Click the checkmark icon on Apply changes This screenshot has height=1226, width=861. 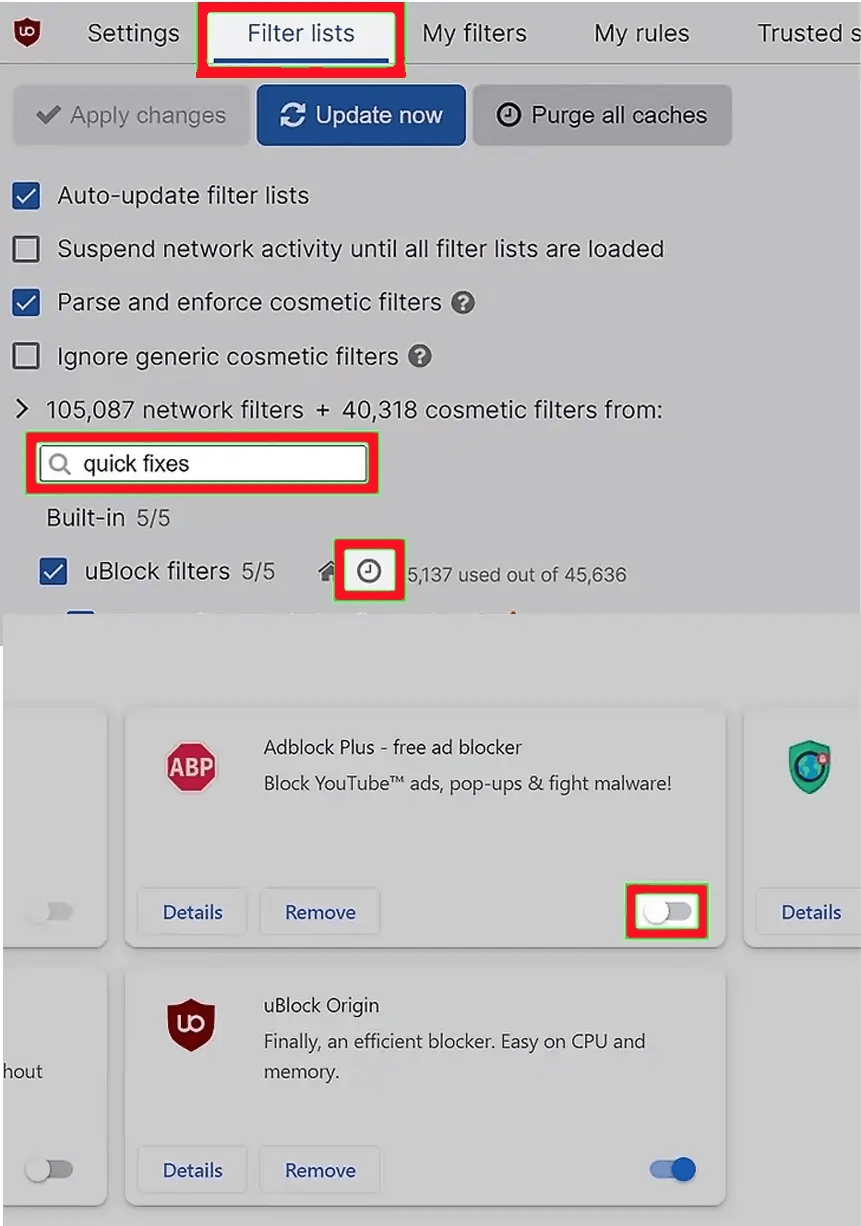tap(48, 115)
